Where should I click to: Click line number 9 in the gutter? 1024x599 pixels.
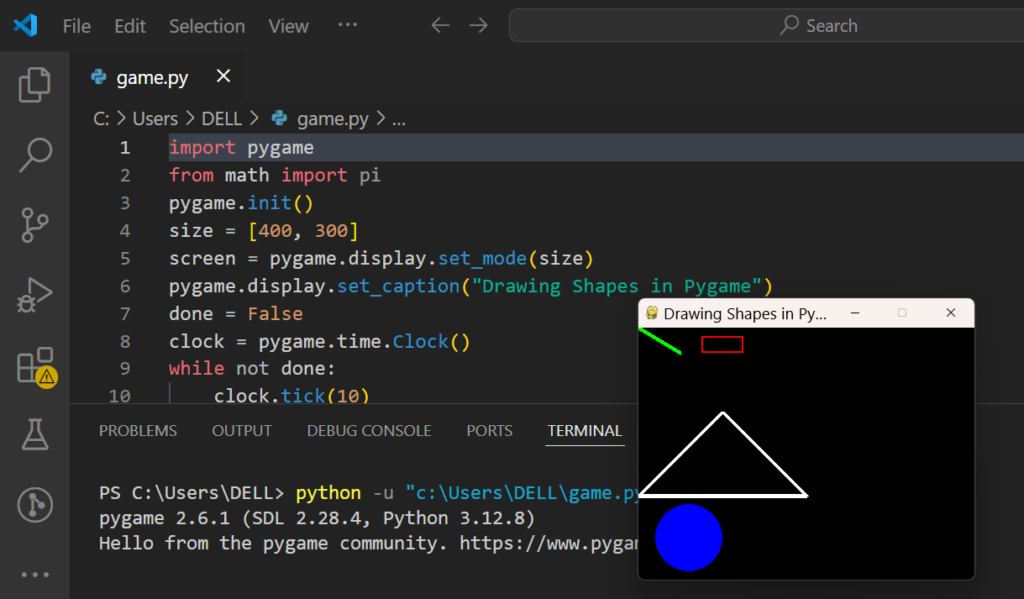[x=125, y=368]
